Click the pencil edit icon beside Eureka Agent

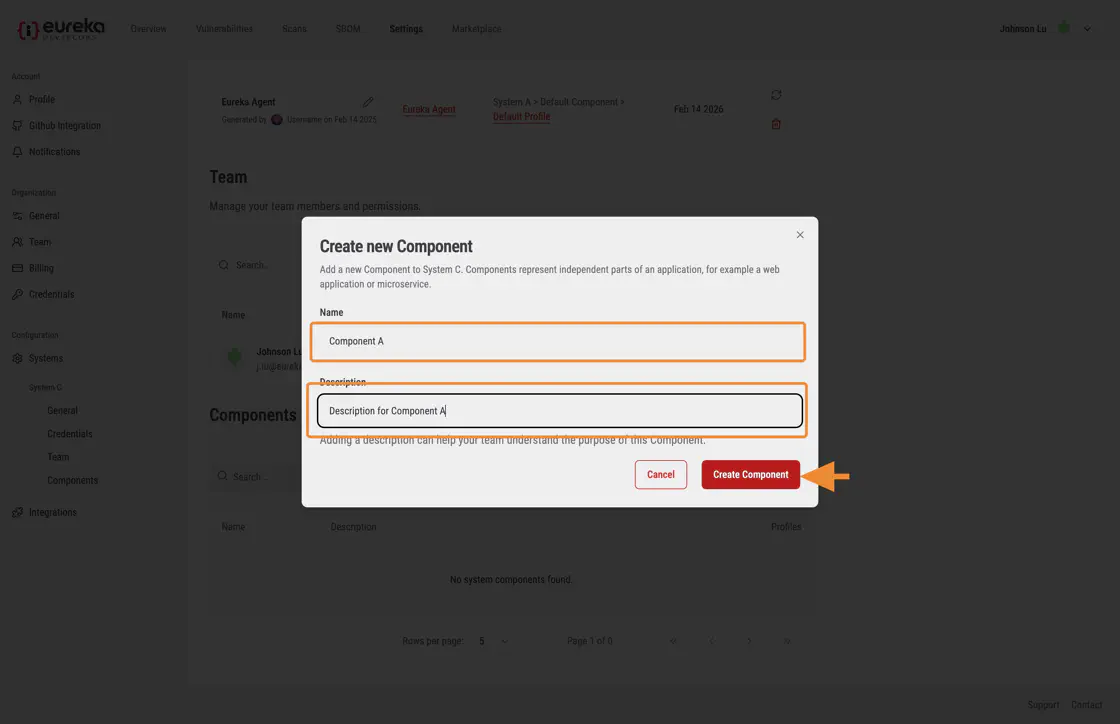(x=367, y=102)
